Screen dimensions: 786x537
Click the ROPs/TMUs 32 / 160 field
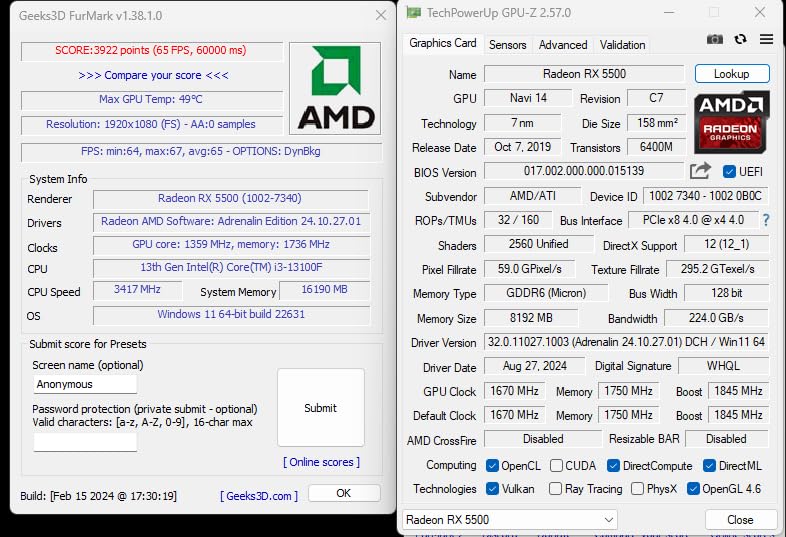518,220
